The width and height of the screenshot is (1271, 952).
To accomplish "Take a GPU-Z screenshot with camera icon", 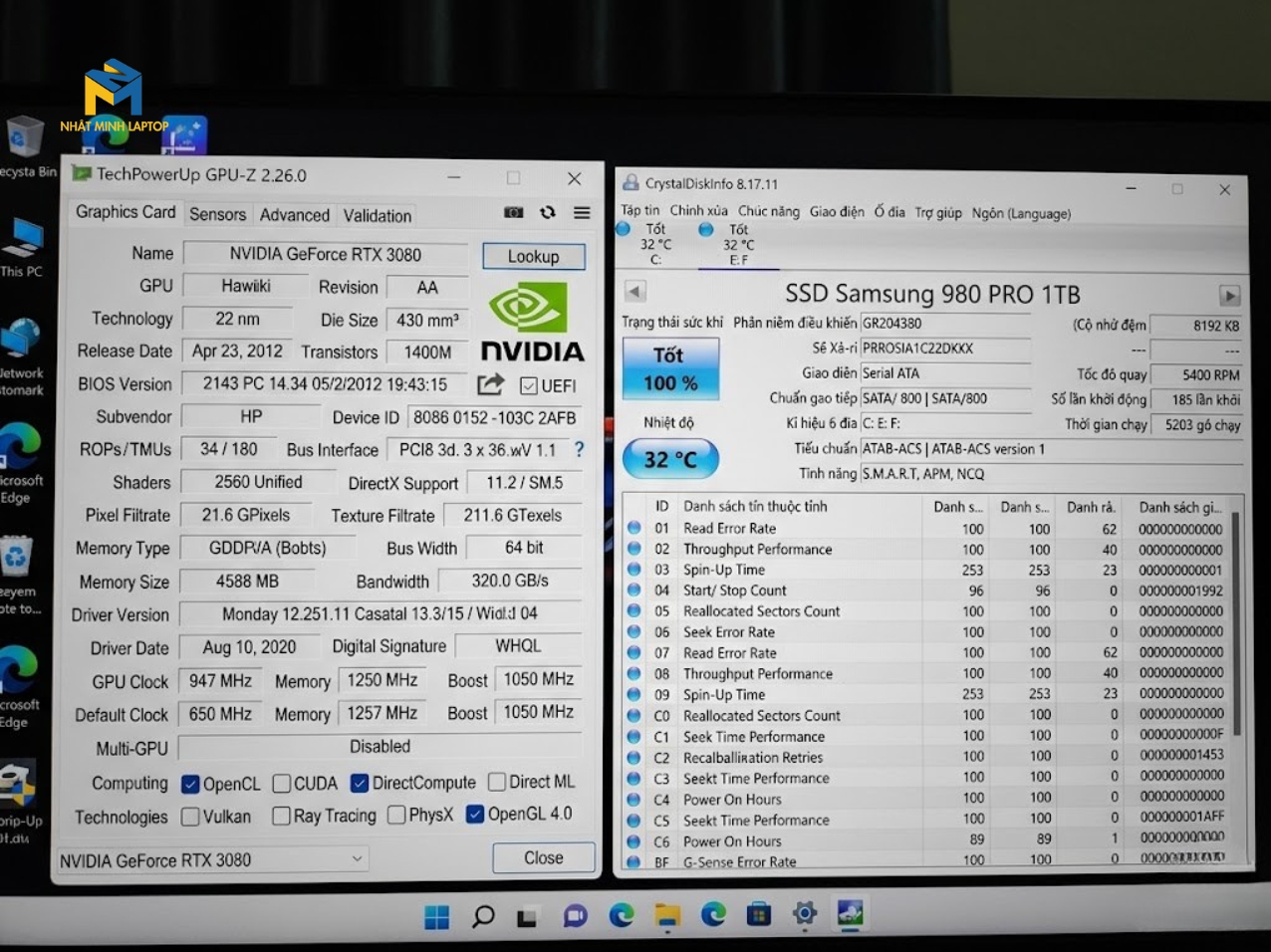I will coord(513,212).
